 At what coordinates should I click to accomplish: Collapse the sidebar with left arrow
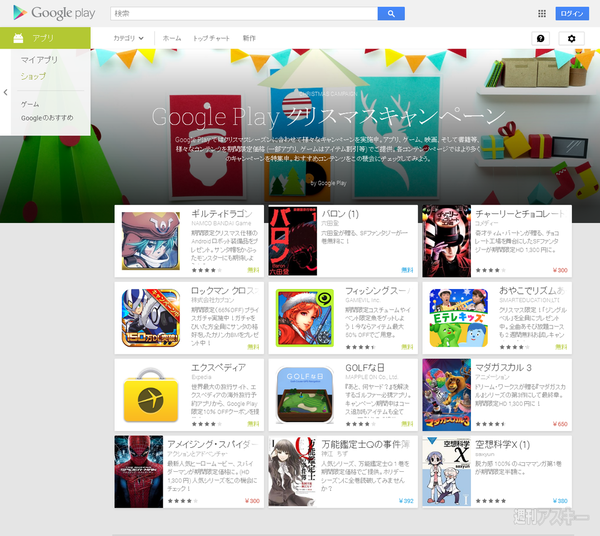[5, 92]
